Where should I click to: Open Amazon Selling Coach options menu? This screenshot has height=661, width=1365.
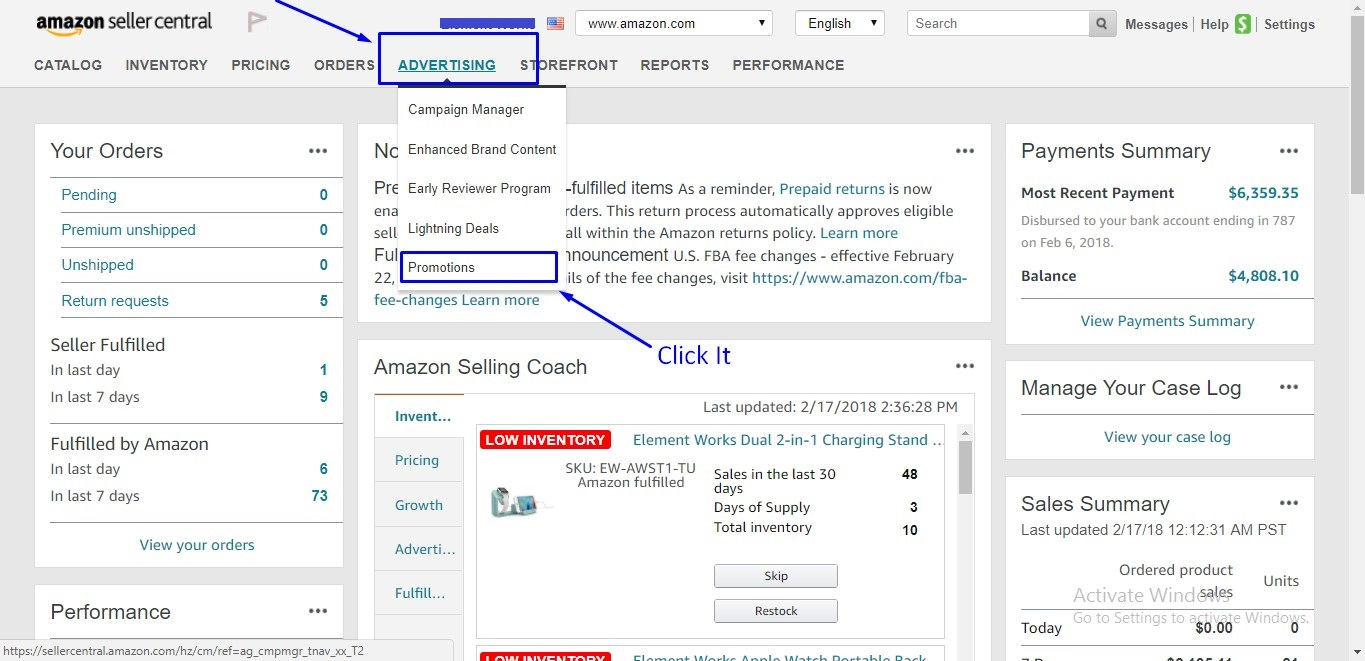964,366
